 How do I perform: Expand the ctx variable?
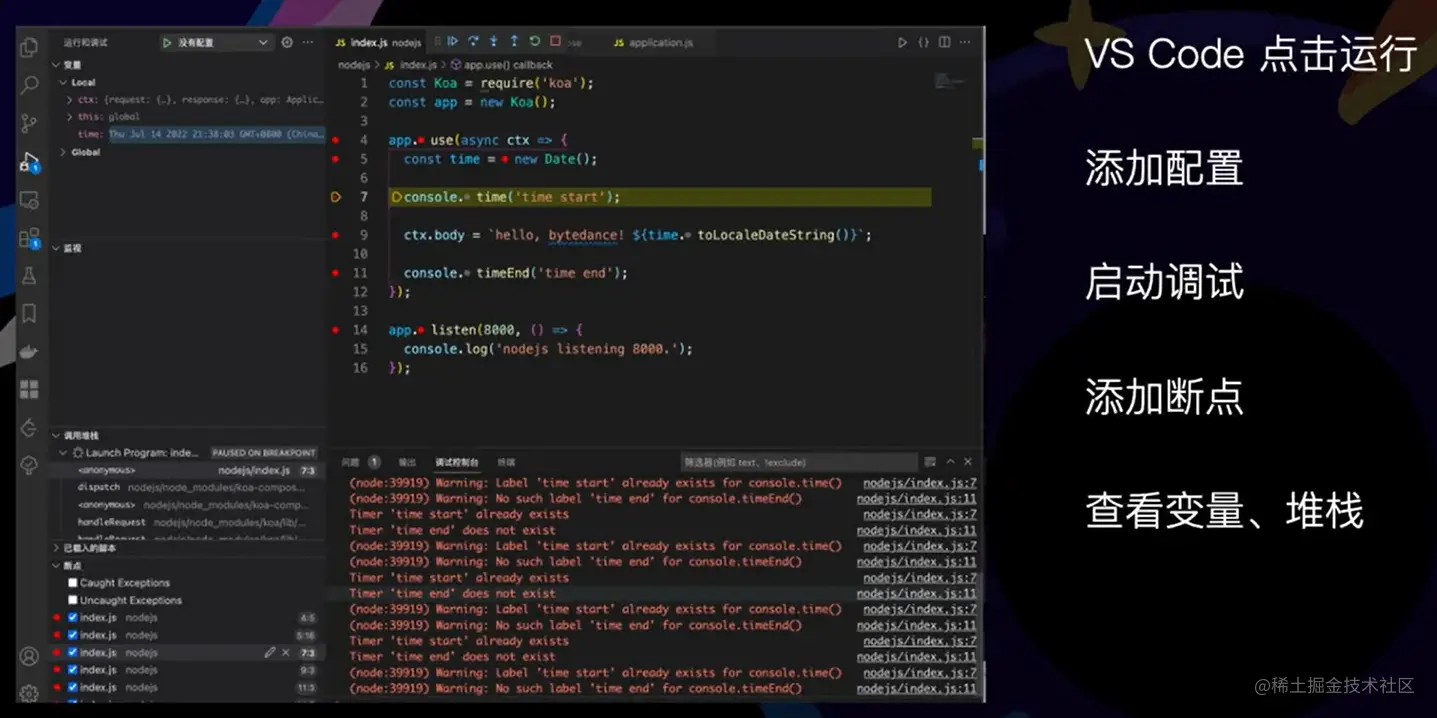click(70, 100)
